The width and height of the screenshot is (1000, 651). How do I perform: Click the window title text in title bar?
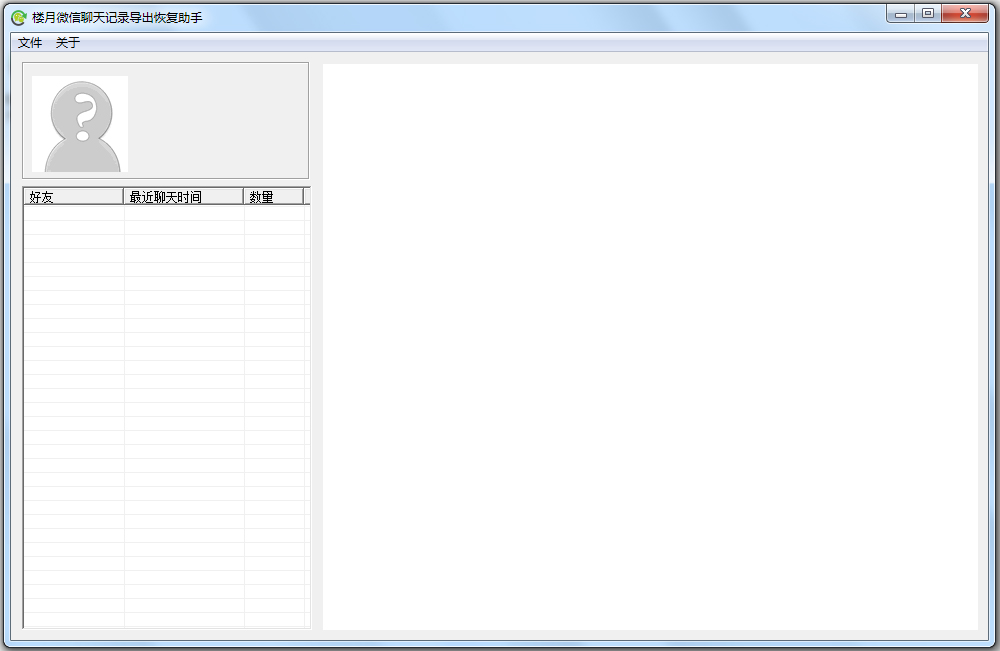point(117,18)
